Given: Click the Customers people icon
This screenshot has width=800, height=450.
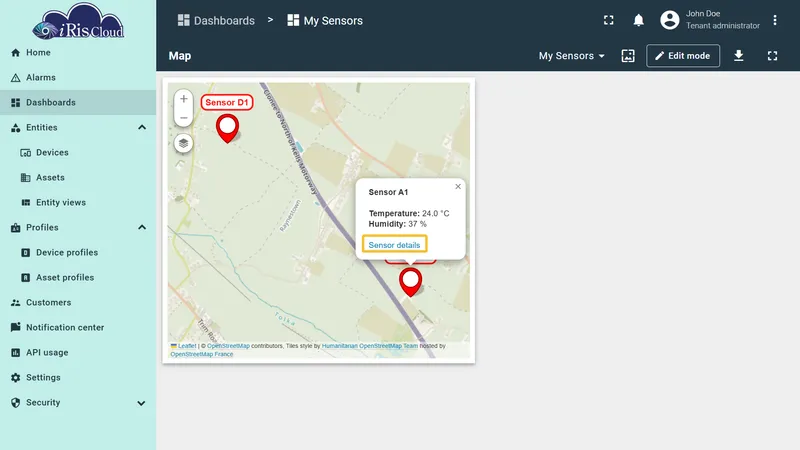Looking at the screenshot, I should tap(15, 303).
